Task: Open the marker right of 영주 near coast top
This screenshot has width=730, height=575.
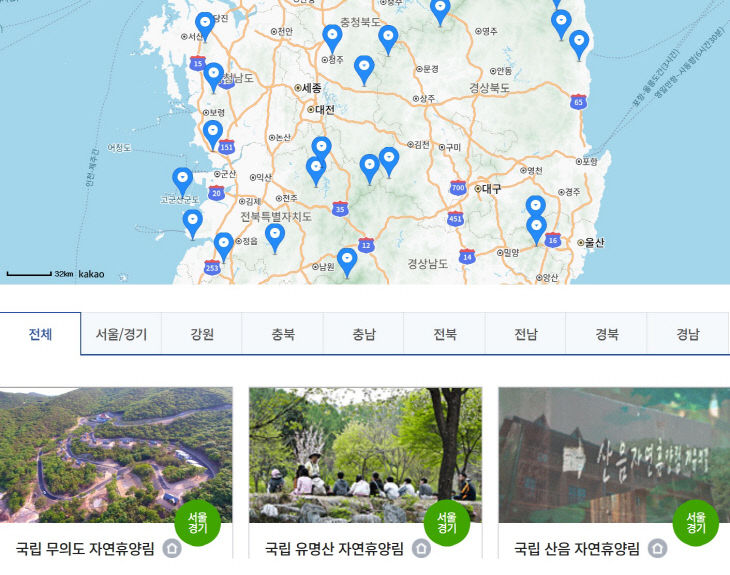Action: pos(561,24)
